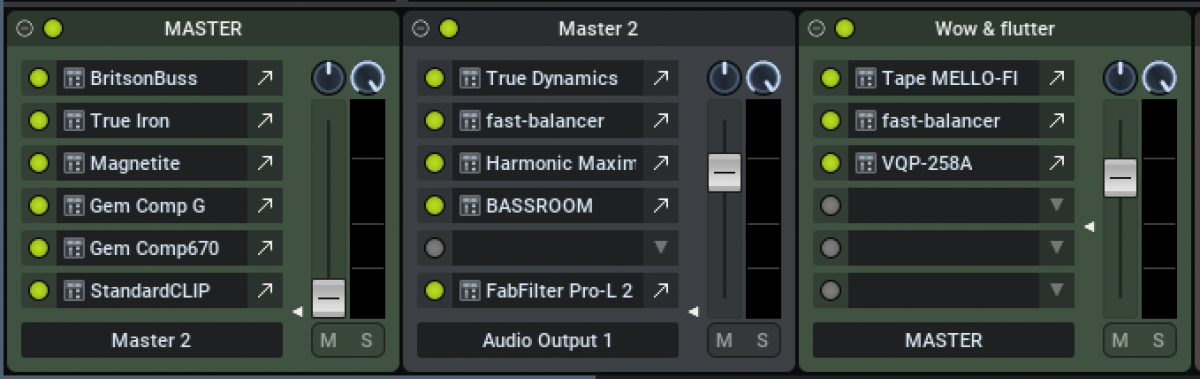This screenshot has height=379, width=1200.
Task: Click the plugin icon beside FabFilter Pro-L 2
Action: tap(469, 291)
